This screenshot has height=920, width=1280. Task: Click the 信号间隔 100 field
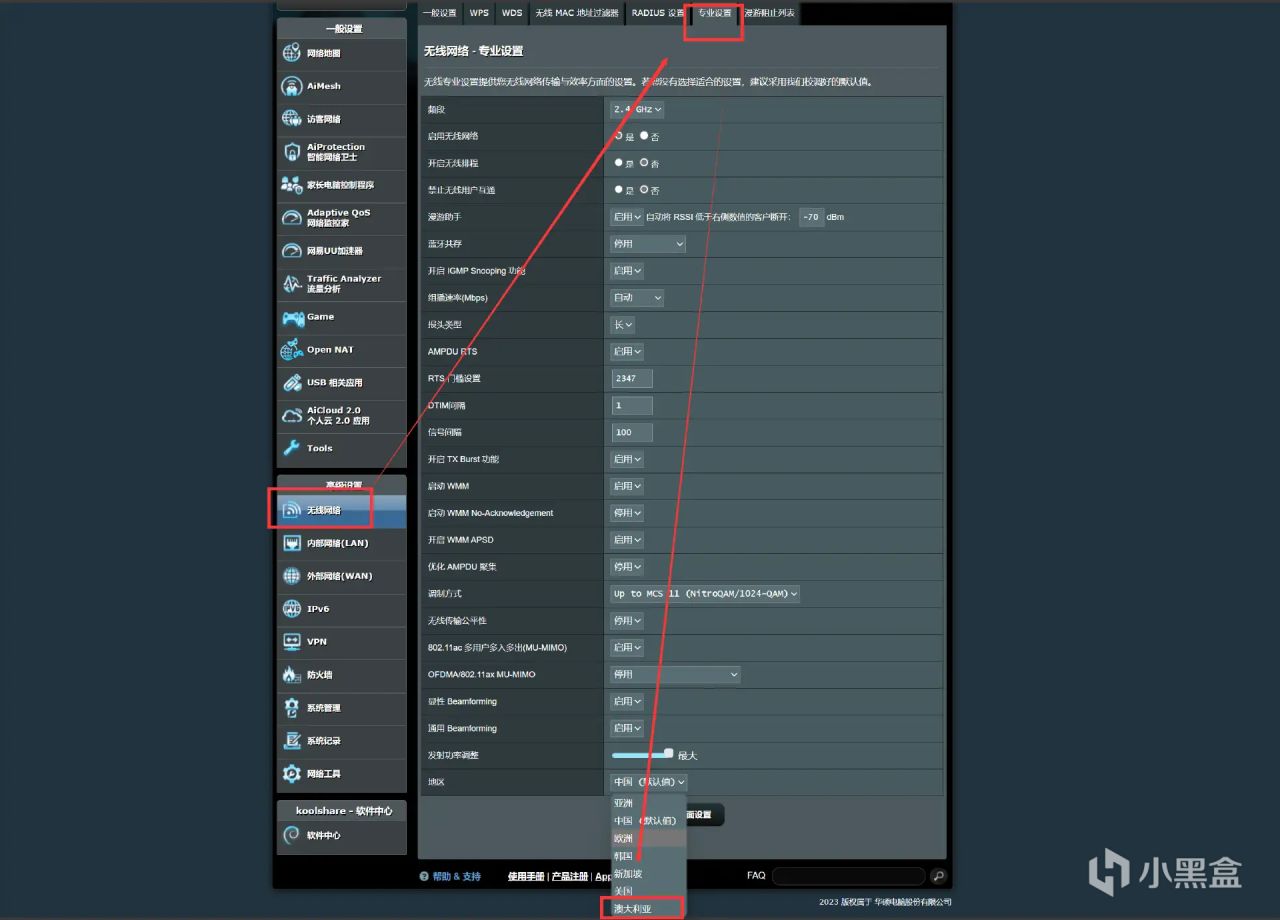click(x=632, y=433)
